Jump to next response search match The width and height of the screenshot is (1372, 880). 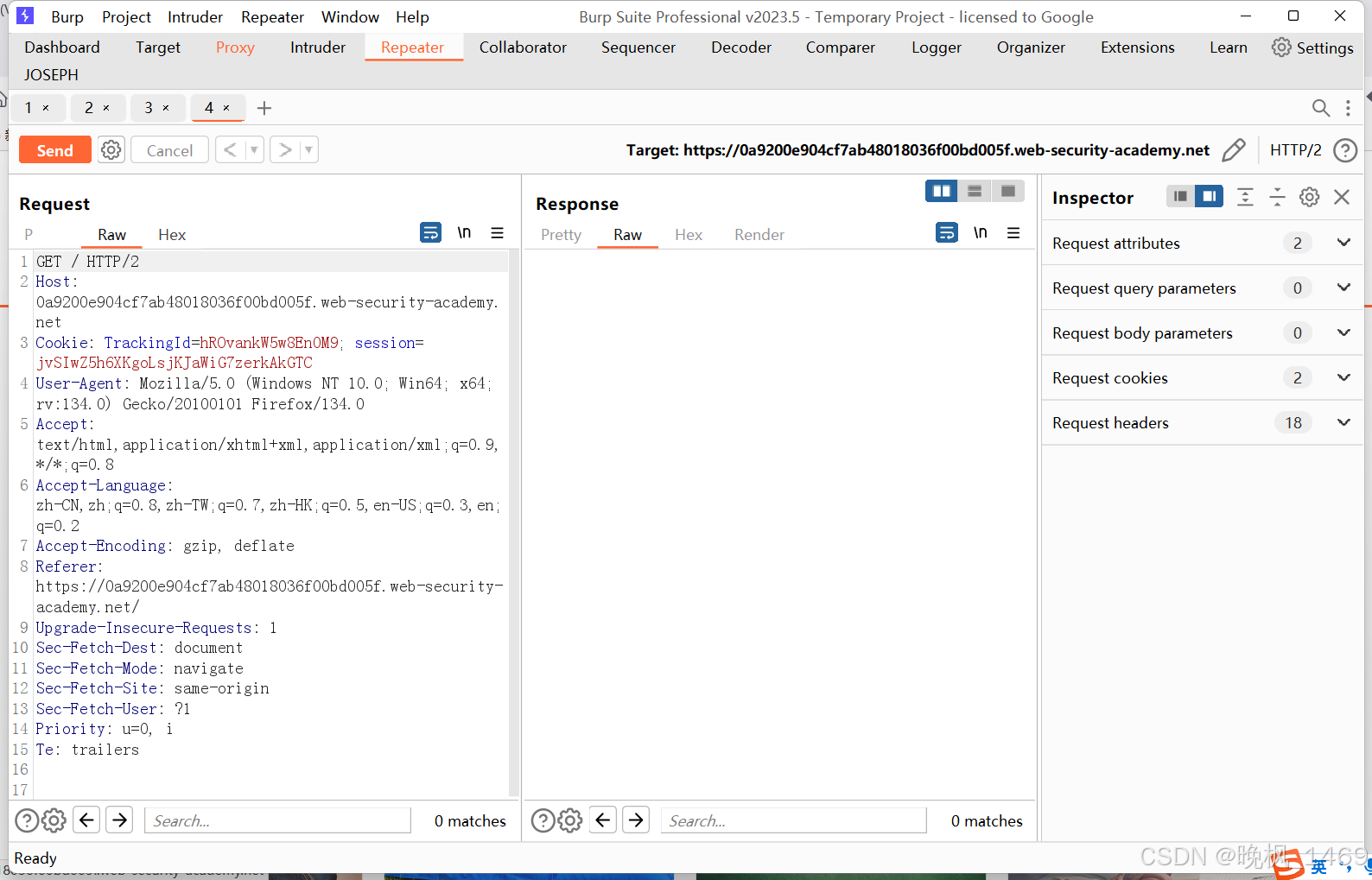coord(636,820)
